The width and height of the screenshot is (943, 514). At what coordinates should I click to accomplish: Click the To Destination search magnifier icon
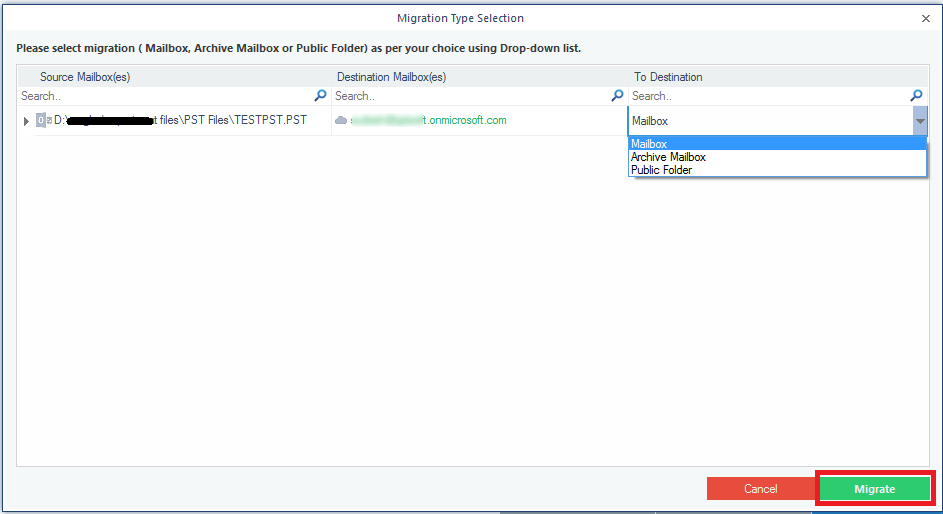pos(916,95)
